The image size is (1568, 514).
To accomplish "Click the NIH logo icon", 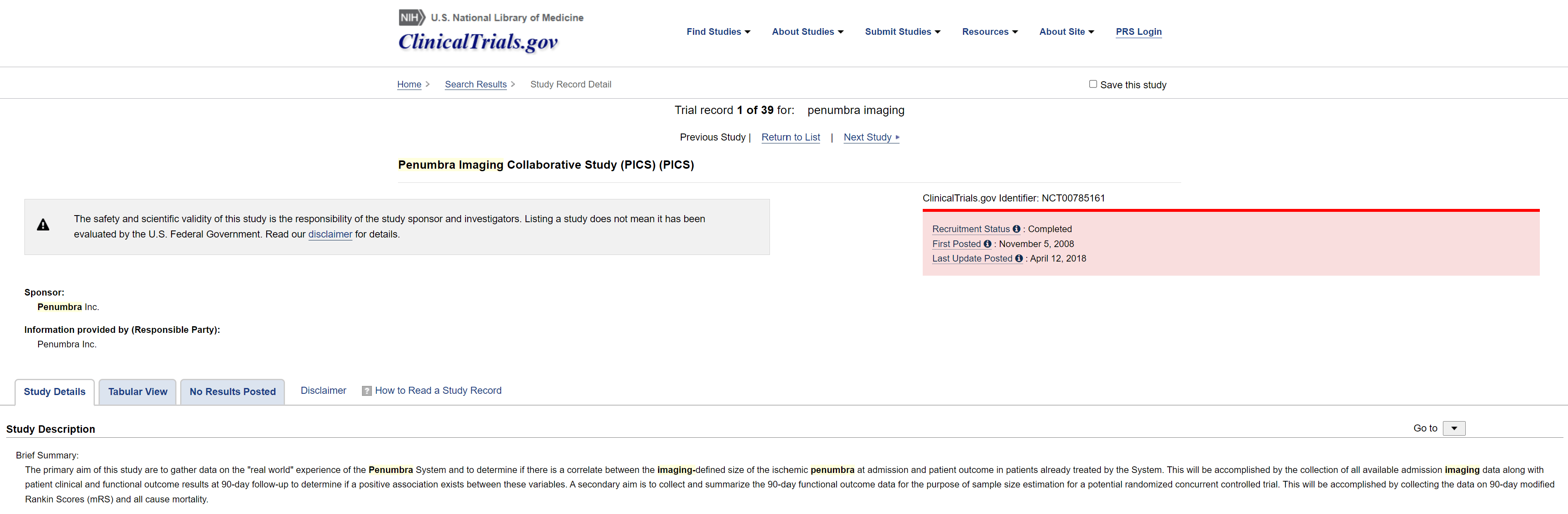I will [x=412, y=17].
